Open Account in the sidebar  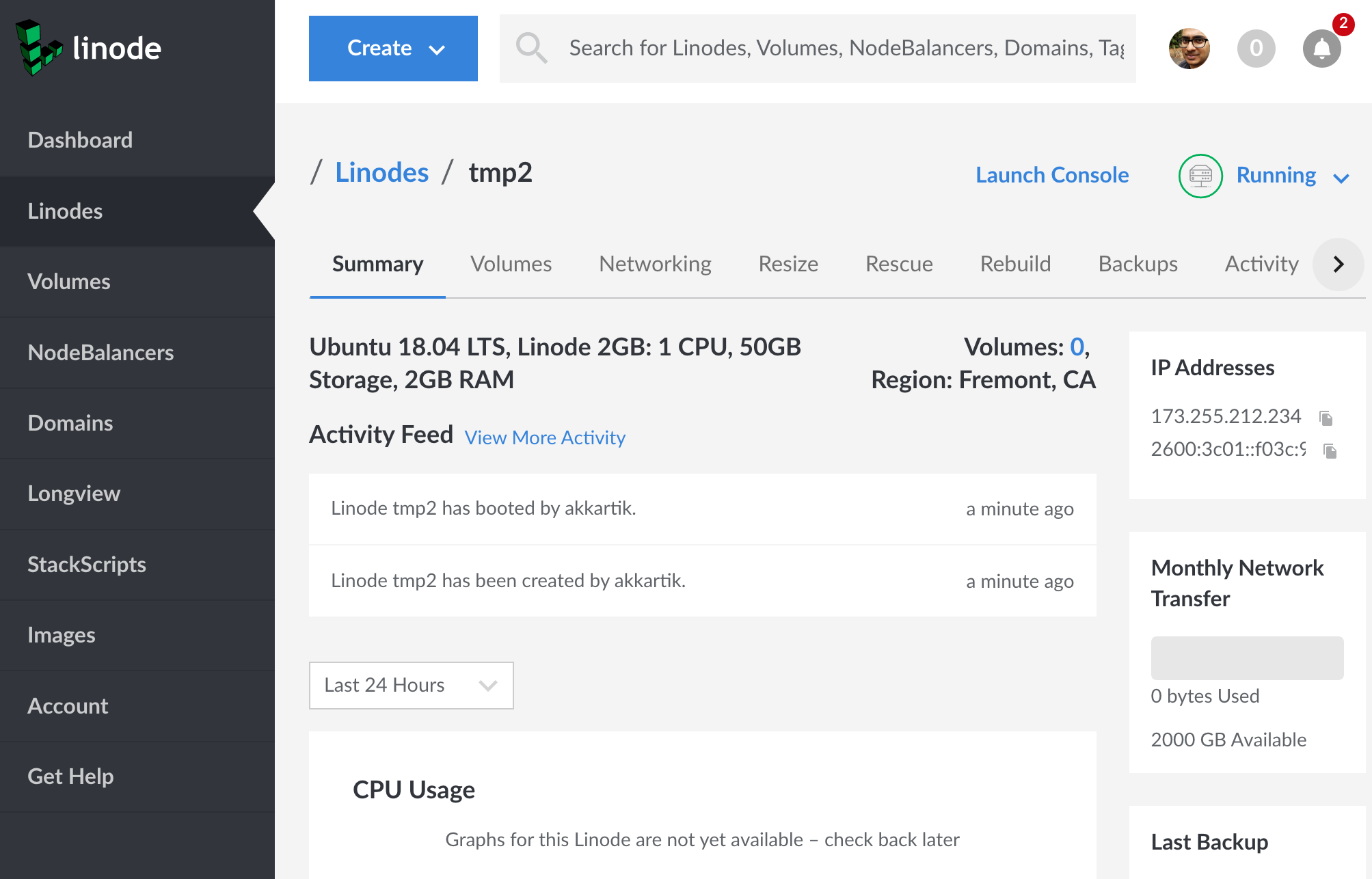[x=137, y=706]
